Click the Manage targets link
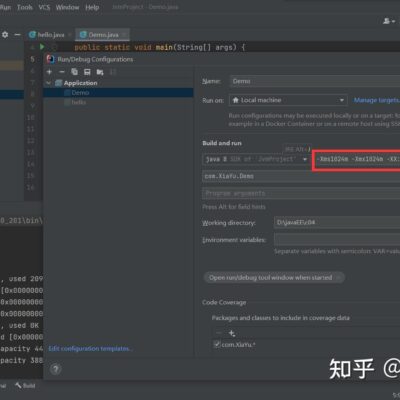The height and width of the screenshot is (400, 400). point(377,100)
